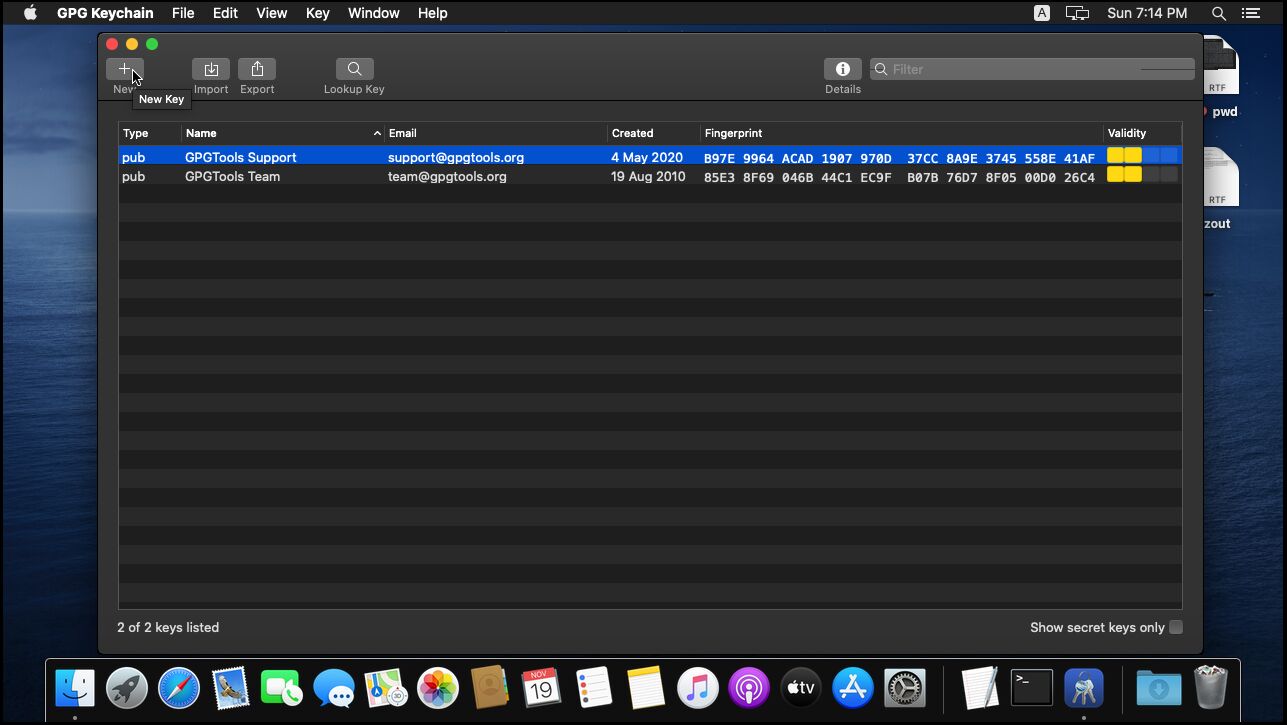Image resolution: width=1287 pixels, height=725 pixels.
Task: Sort keys by Name column header
Action: pos(275,133)
